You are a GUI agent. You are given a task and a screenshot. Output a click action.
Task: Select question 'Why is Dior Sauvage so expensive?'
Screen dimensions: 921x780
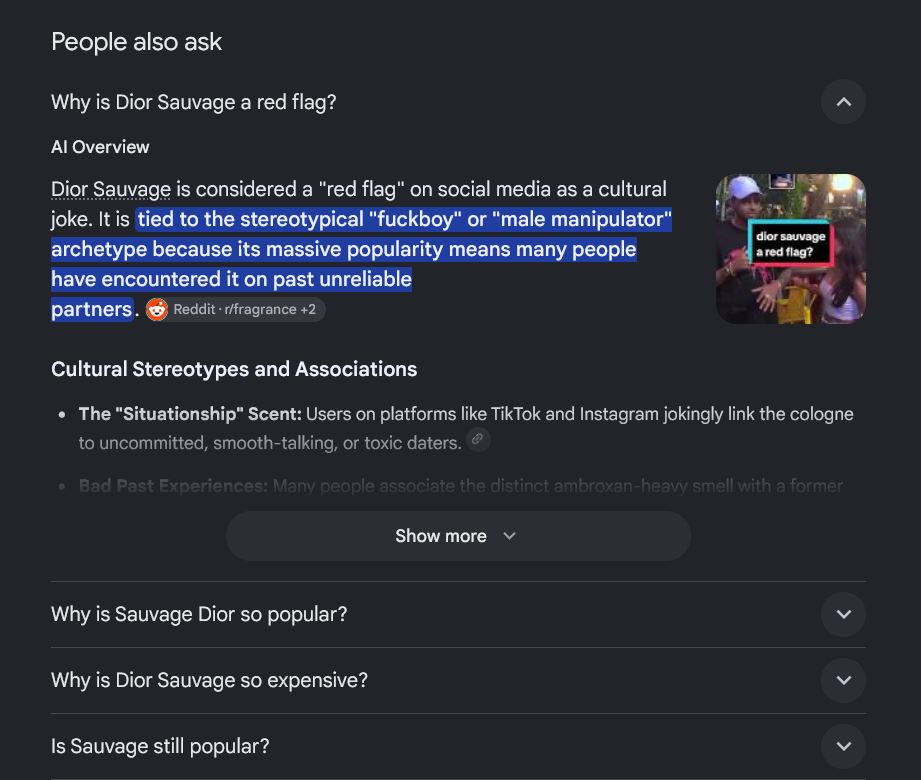click(x=209, y=680)
